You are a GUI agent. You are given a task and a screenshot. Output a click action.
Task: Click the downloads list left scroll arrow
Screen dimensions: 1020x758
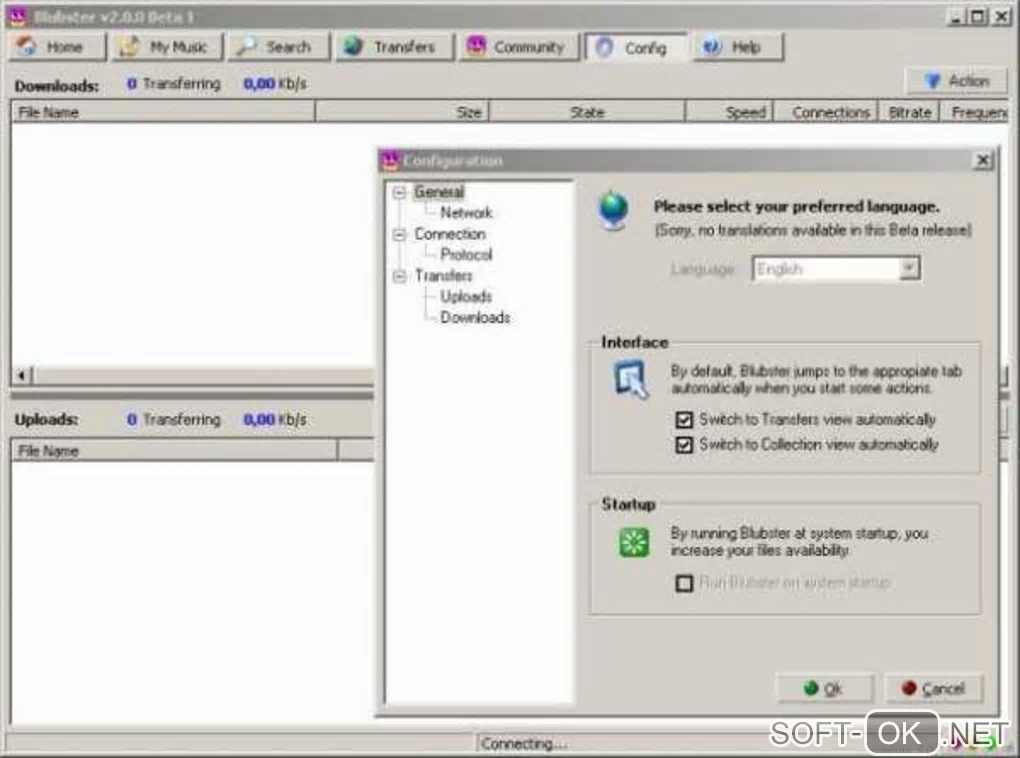click(21, 375)
